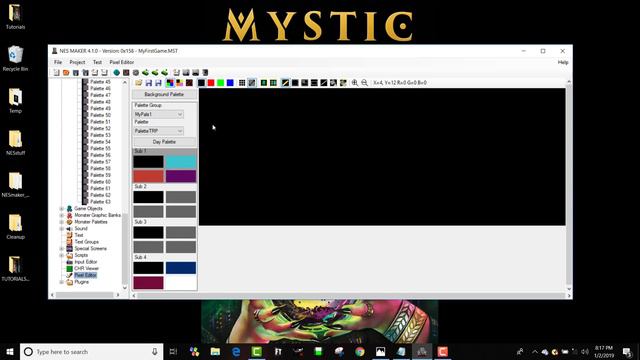
Task: Select Text Groups in the tree
Action: 86,242
